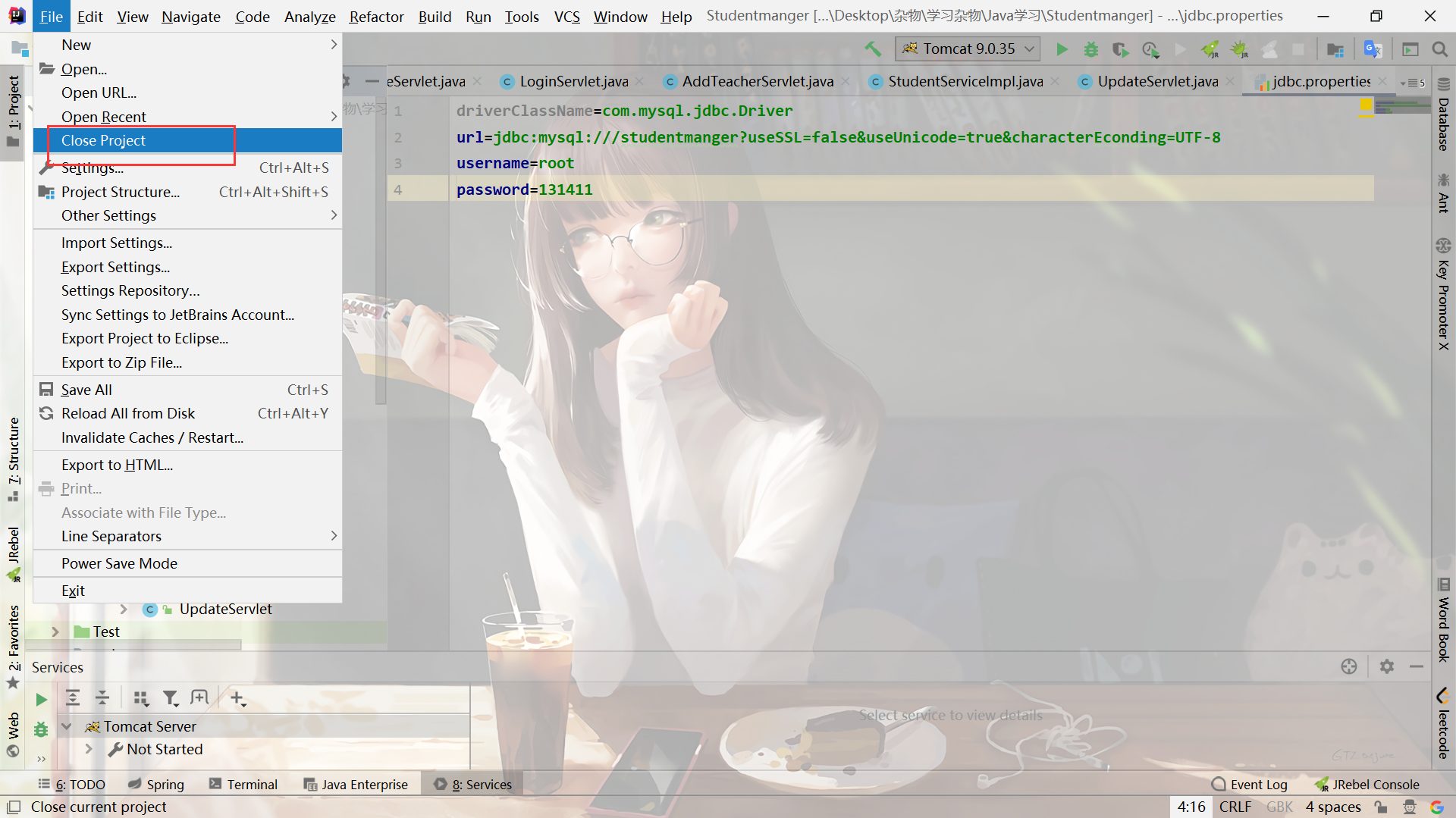
Task: Click the password=131411 line in editor
Action: pos(880,190)
